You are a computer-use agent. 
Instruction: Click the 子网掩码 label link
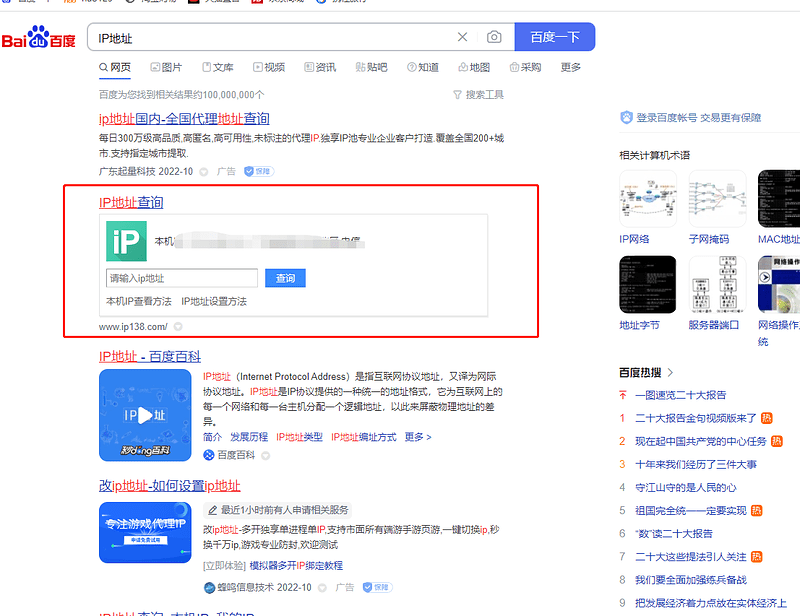(x=709, y=239)
